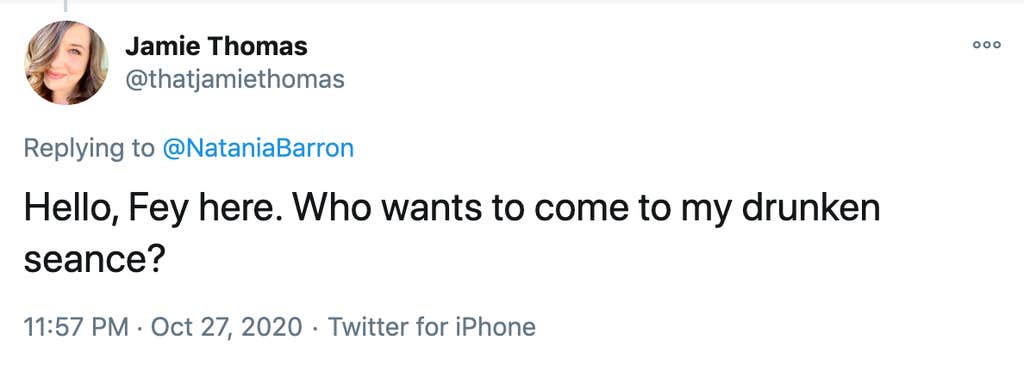1024x365 pixels.
Task: Click the Oct 27, 2020 date
Action: [x=227, y=326]
